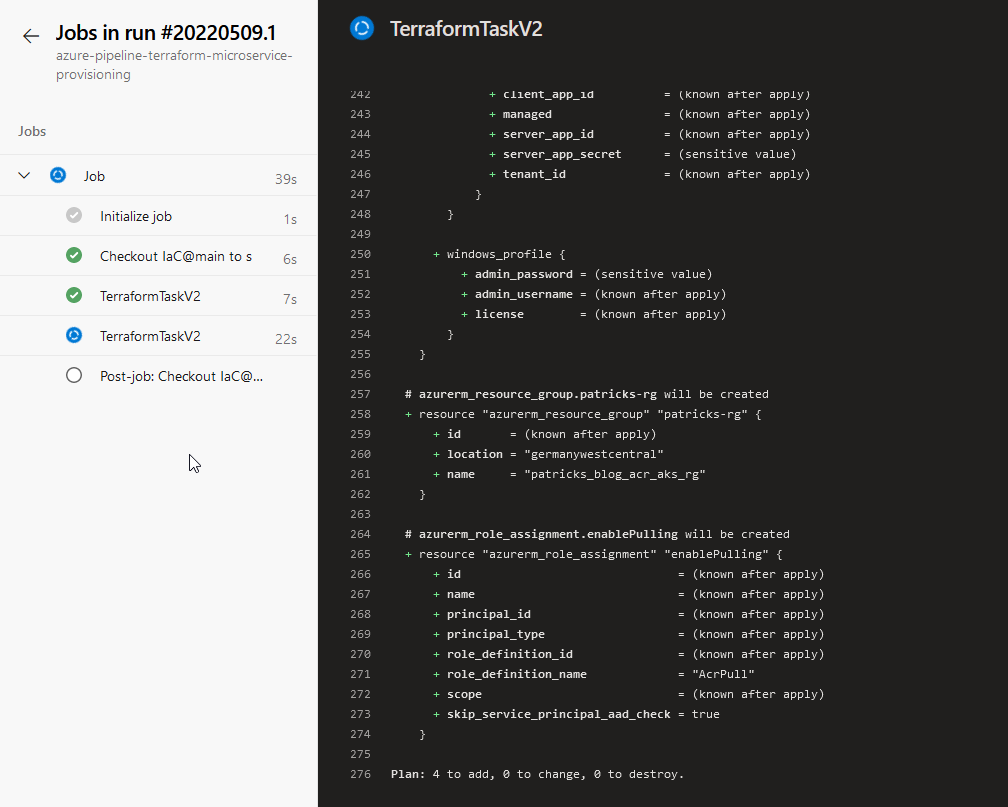
Task: Click the windows_profile { log line
Action: click(500, 254)
